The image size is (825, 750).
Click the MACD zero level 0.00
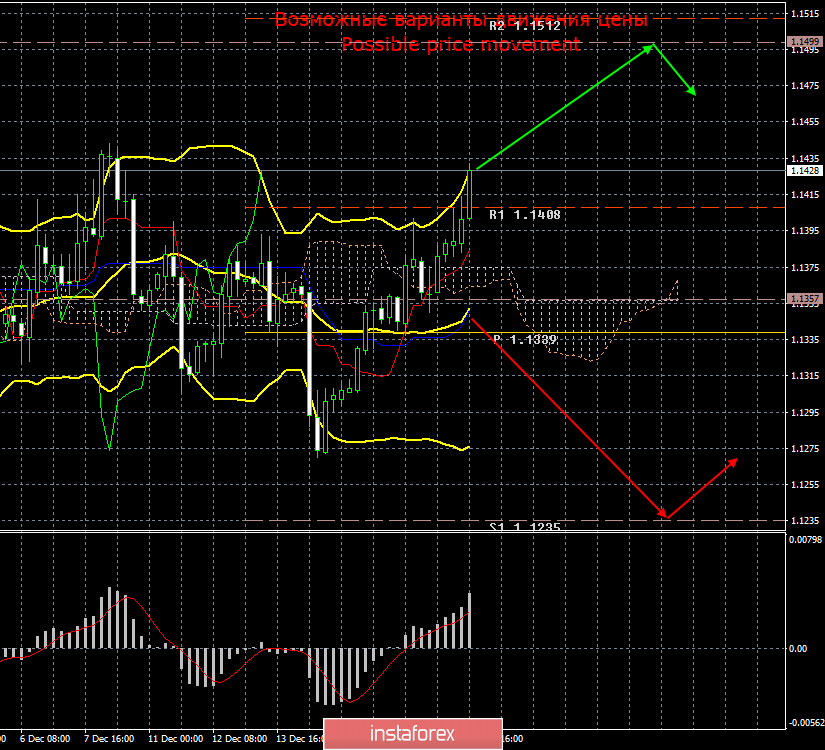click(x=798, y=648)
